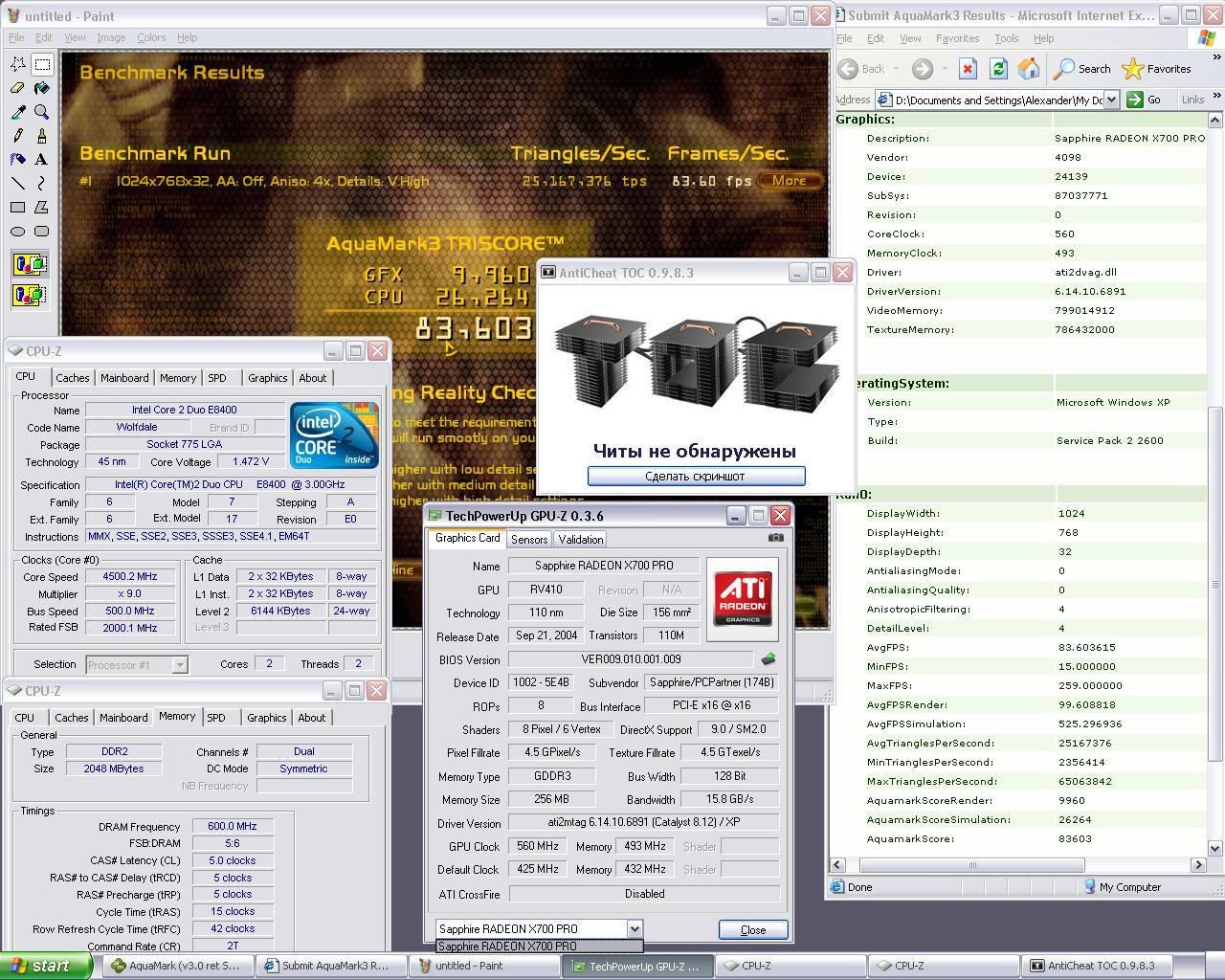The height and width of the screenshot is (980, 1225).
Task: Choose the Fill With Color bucket tool
Action: tap(42, 88)
